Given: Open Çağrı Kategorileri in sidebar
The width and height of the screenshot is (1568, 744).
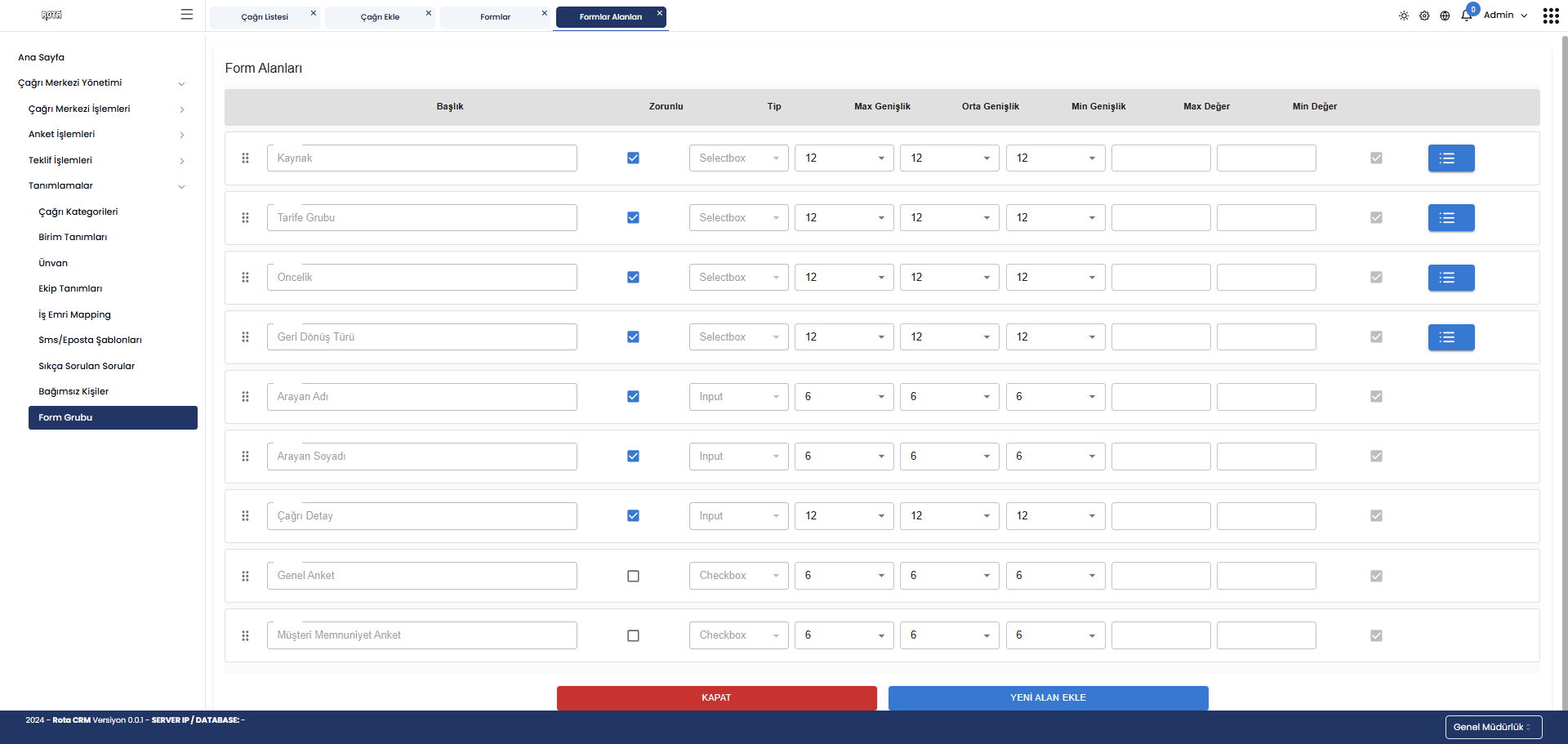Looking at the screenshot, I should (78, 212).
